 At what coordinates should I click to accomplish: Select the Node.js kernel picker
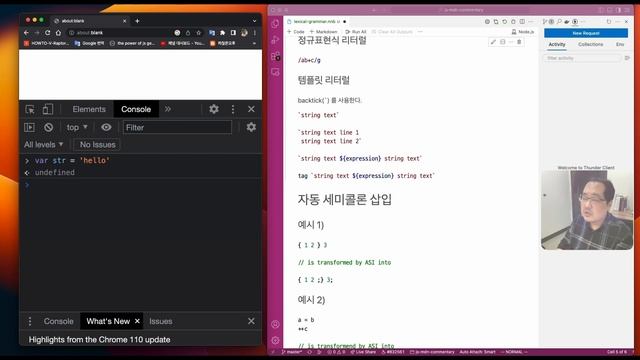point(522,31)
